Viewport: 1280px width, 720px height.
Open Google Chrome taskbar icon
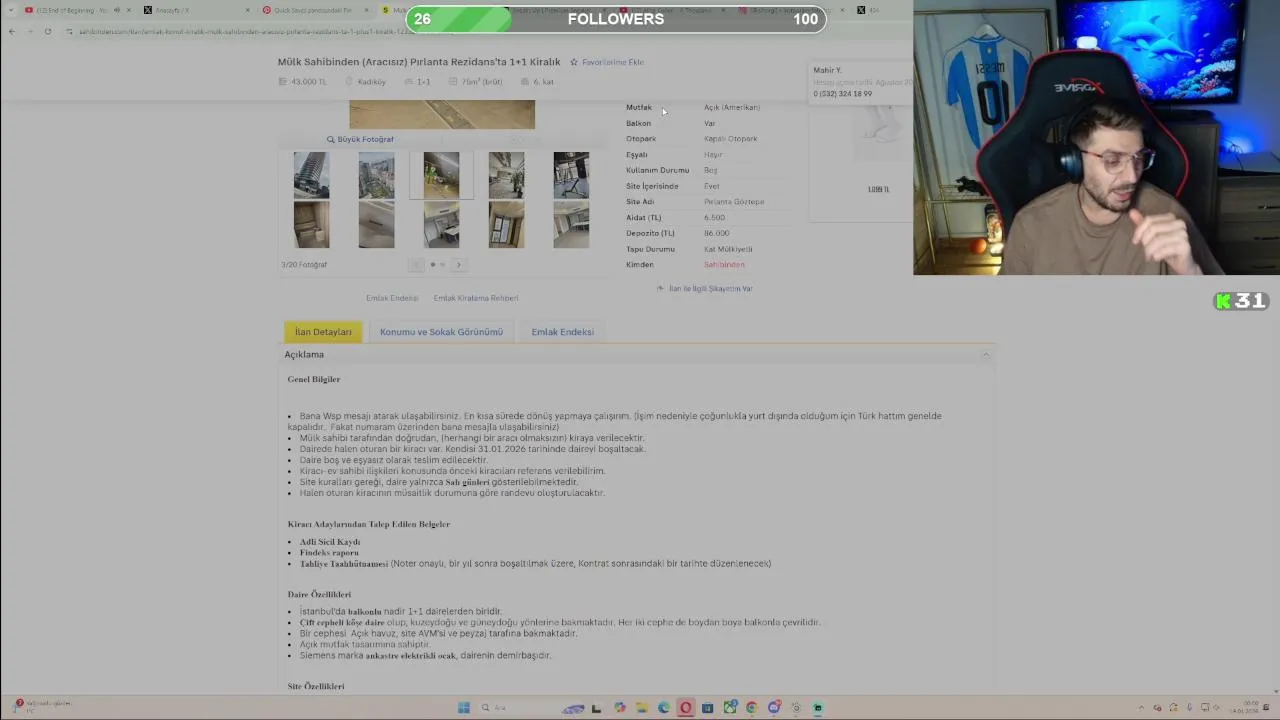pos(751,708)
